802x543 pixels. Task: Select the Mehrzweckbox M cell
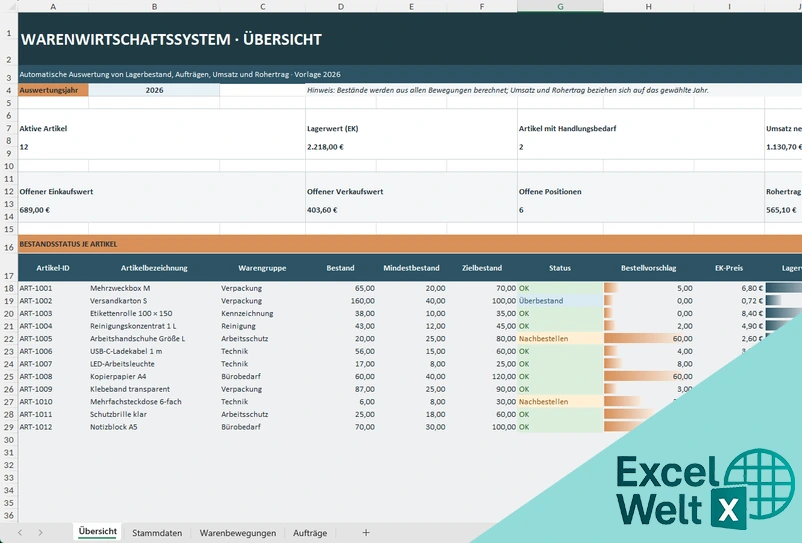tap(154, 288)
